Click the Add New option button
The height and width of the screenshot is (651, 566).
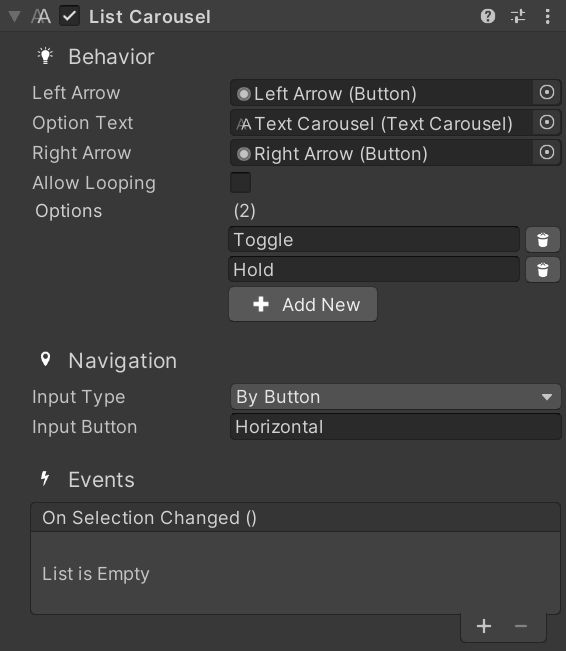[x=303, y=304]
